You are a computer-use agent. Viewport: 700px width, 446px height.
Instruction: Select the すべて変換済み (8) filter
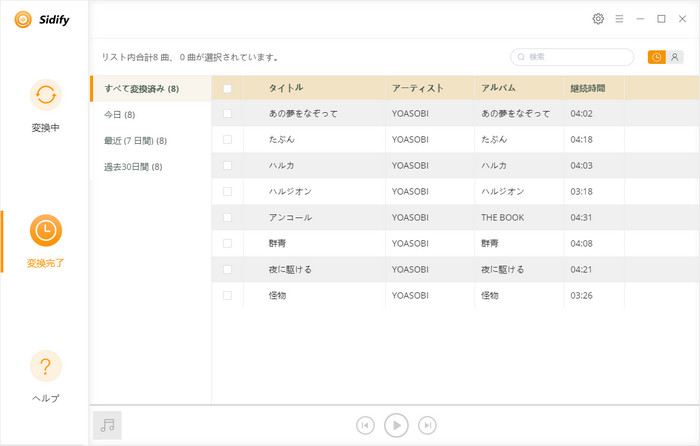pos(151,88)
